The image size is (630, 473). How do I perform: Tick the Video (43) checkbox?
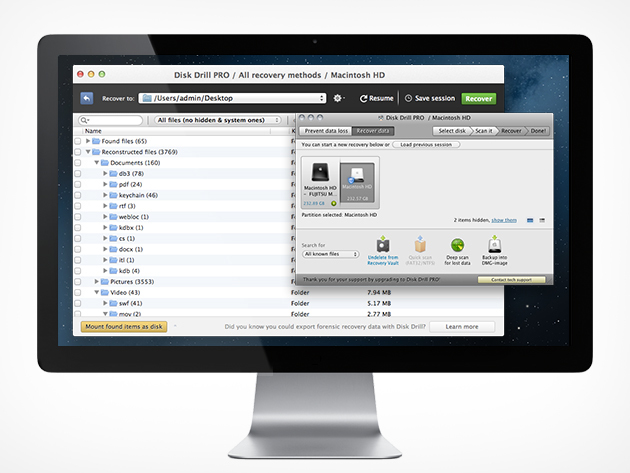click(x=78, y=293)
